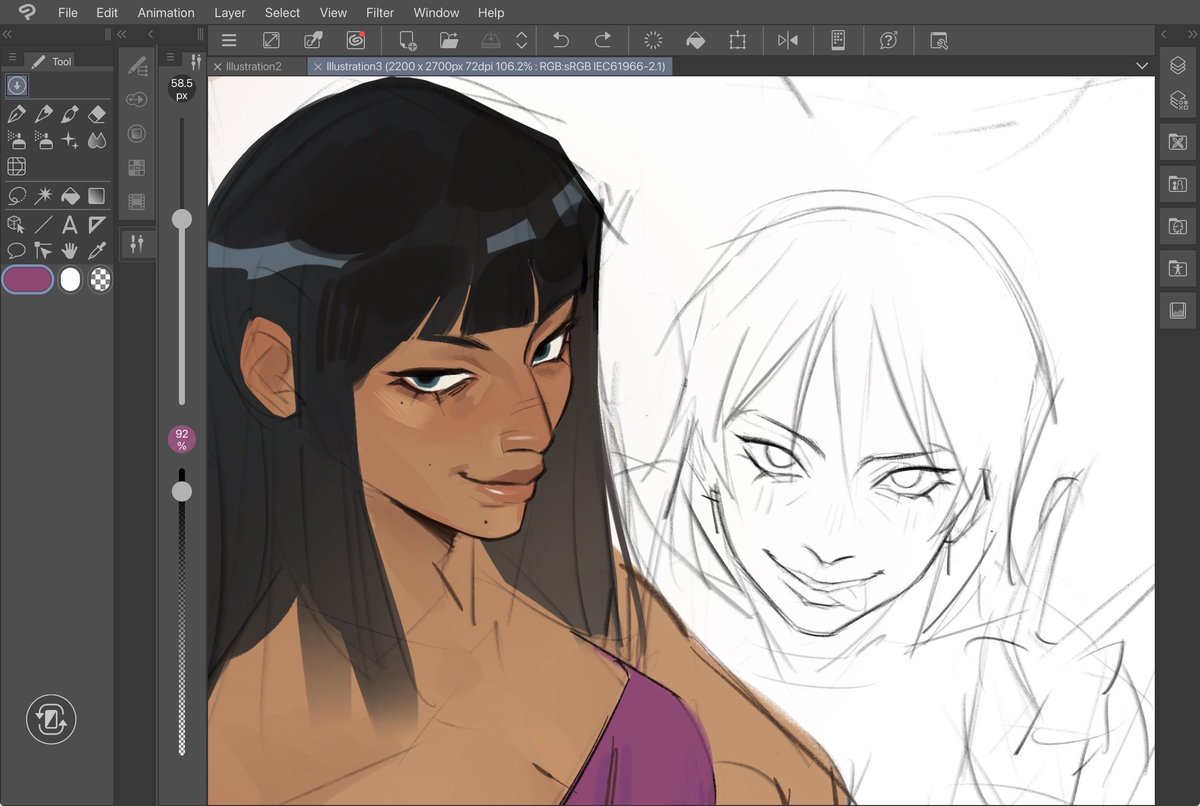Click the round rotate device button
Screen dimensions: 1200x806
coord(51,719)
